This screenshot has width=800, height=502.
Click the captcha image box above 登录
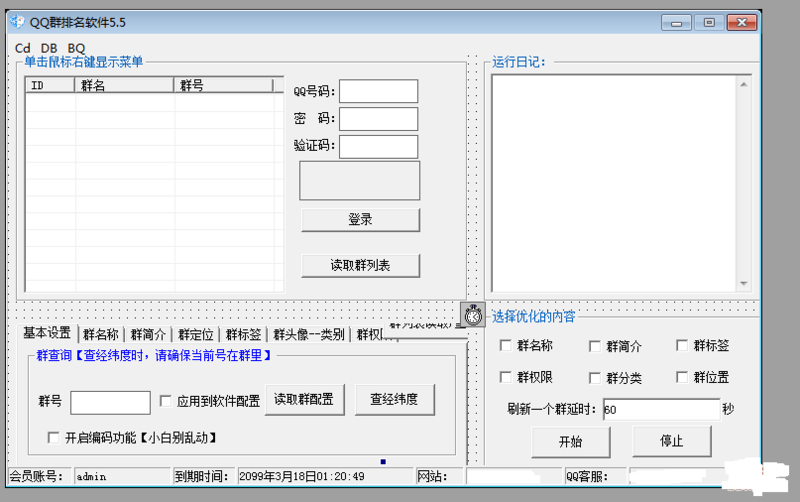(360, 181)
